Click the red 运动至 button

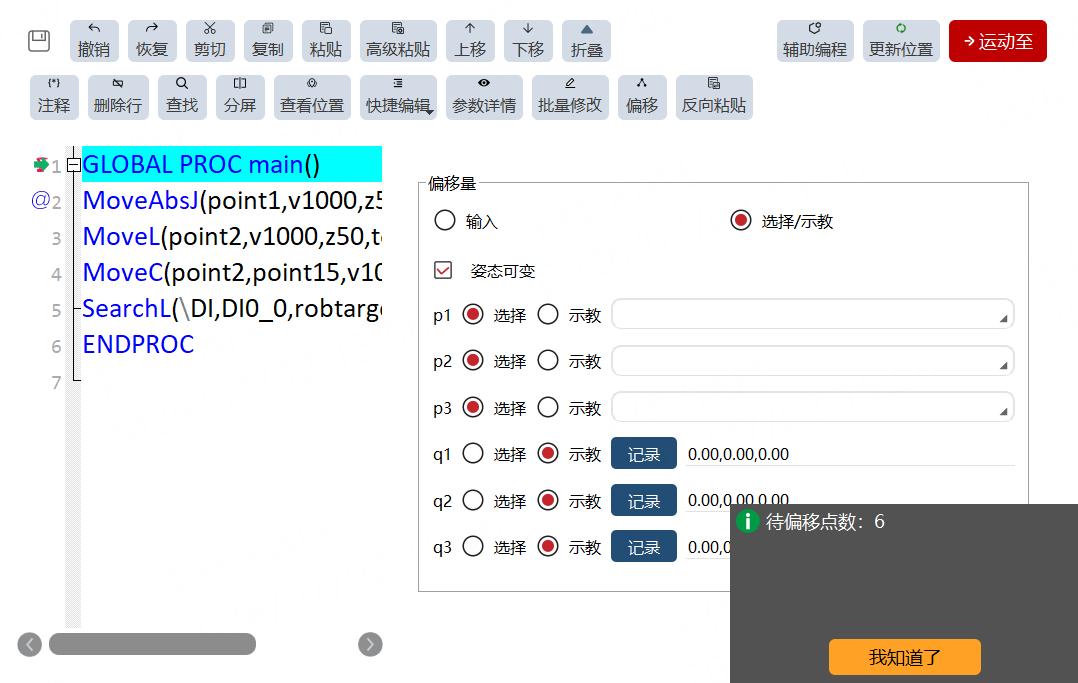point(998,41)
